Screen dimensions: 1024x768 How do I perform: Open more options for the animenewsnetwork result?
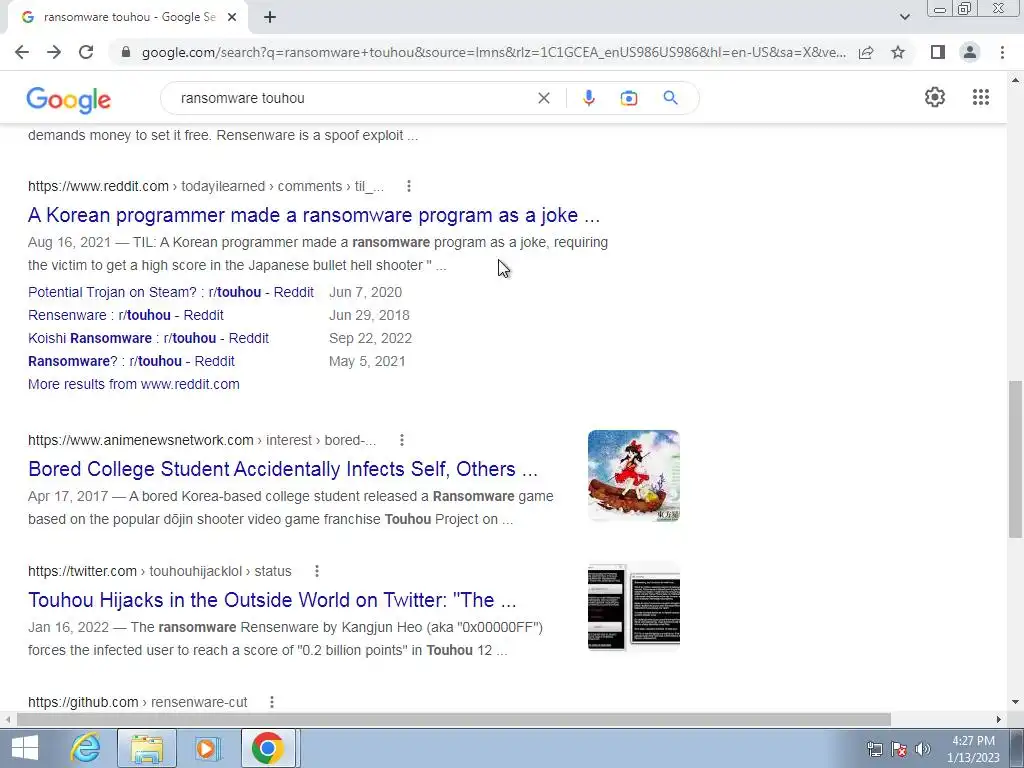point(402,440)
